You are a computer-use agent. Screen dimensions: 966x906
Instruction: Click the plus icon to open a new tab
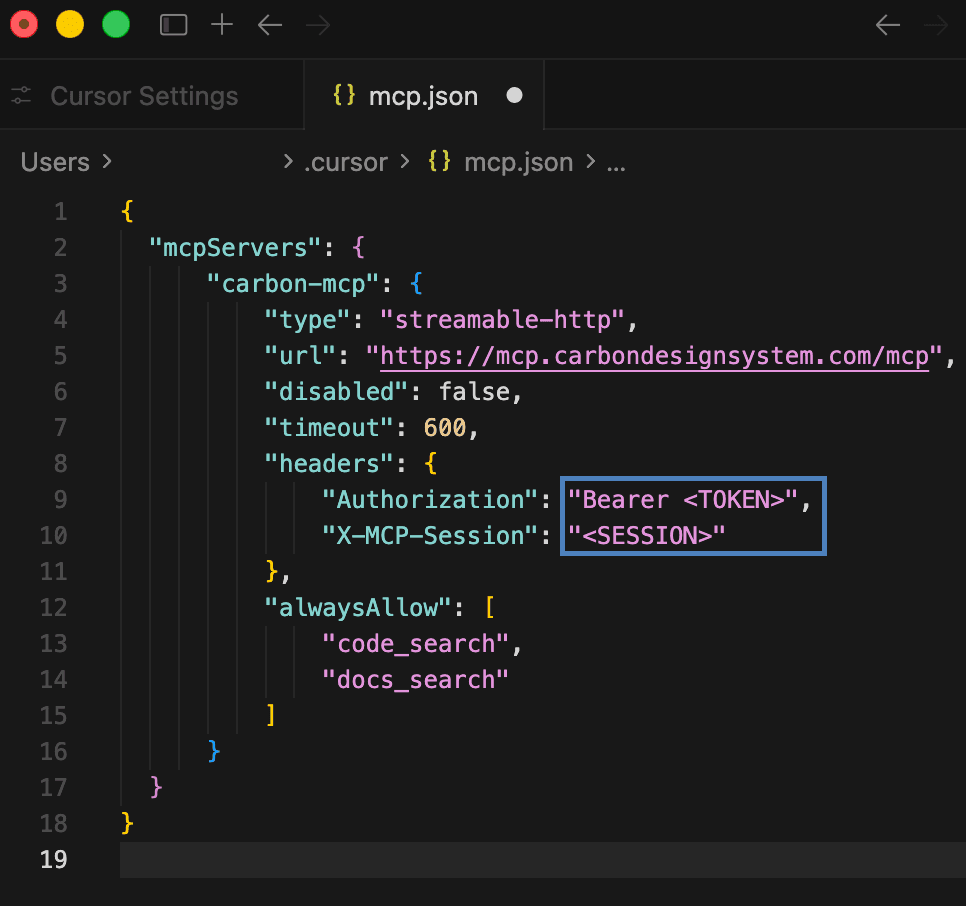click(221, 24)
